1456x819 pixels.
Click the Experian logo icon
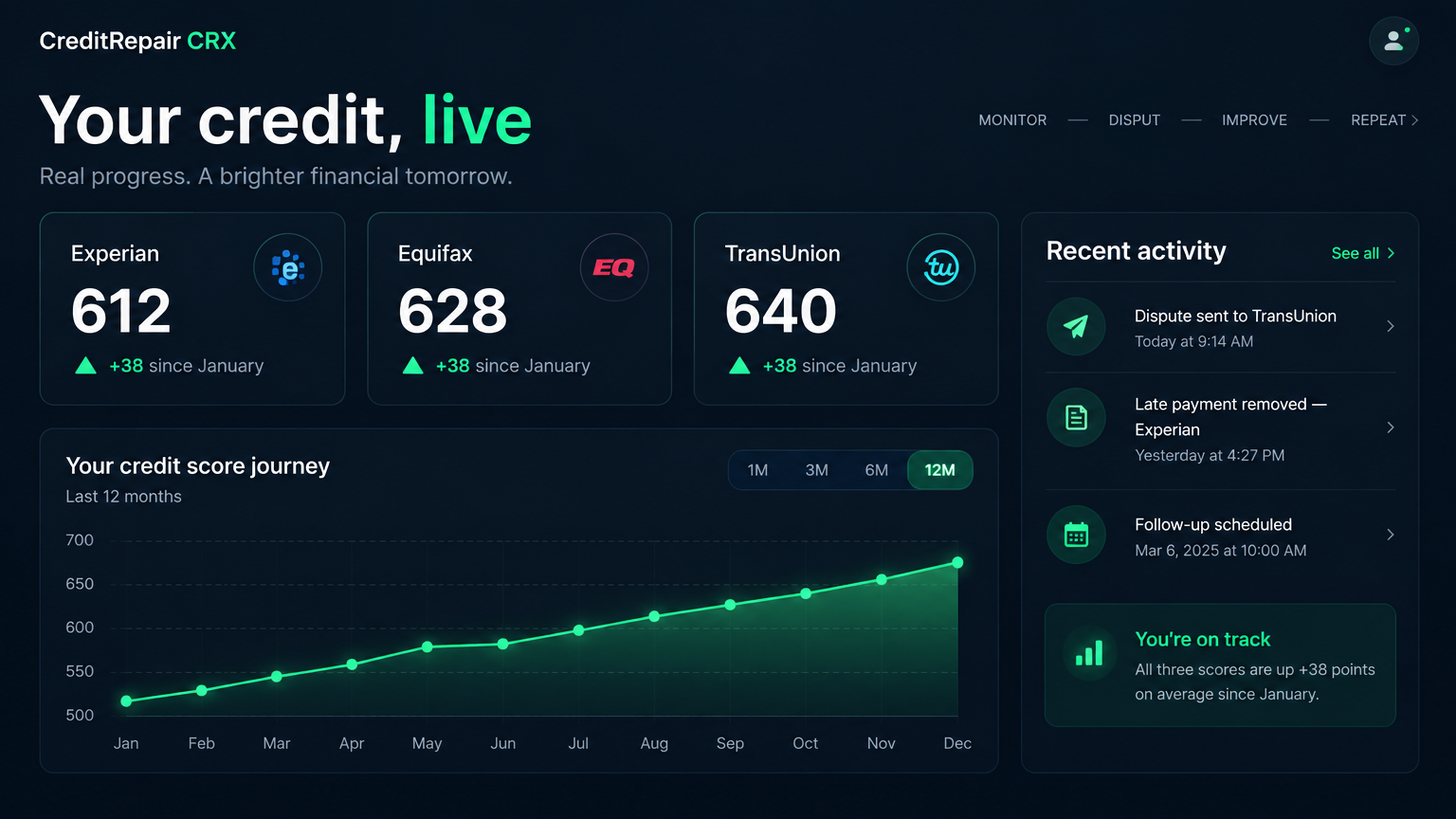[288, 267]
